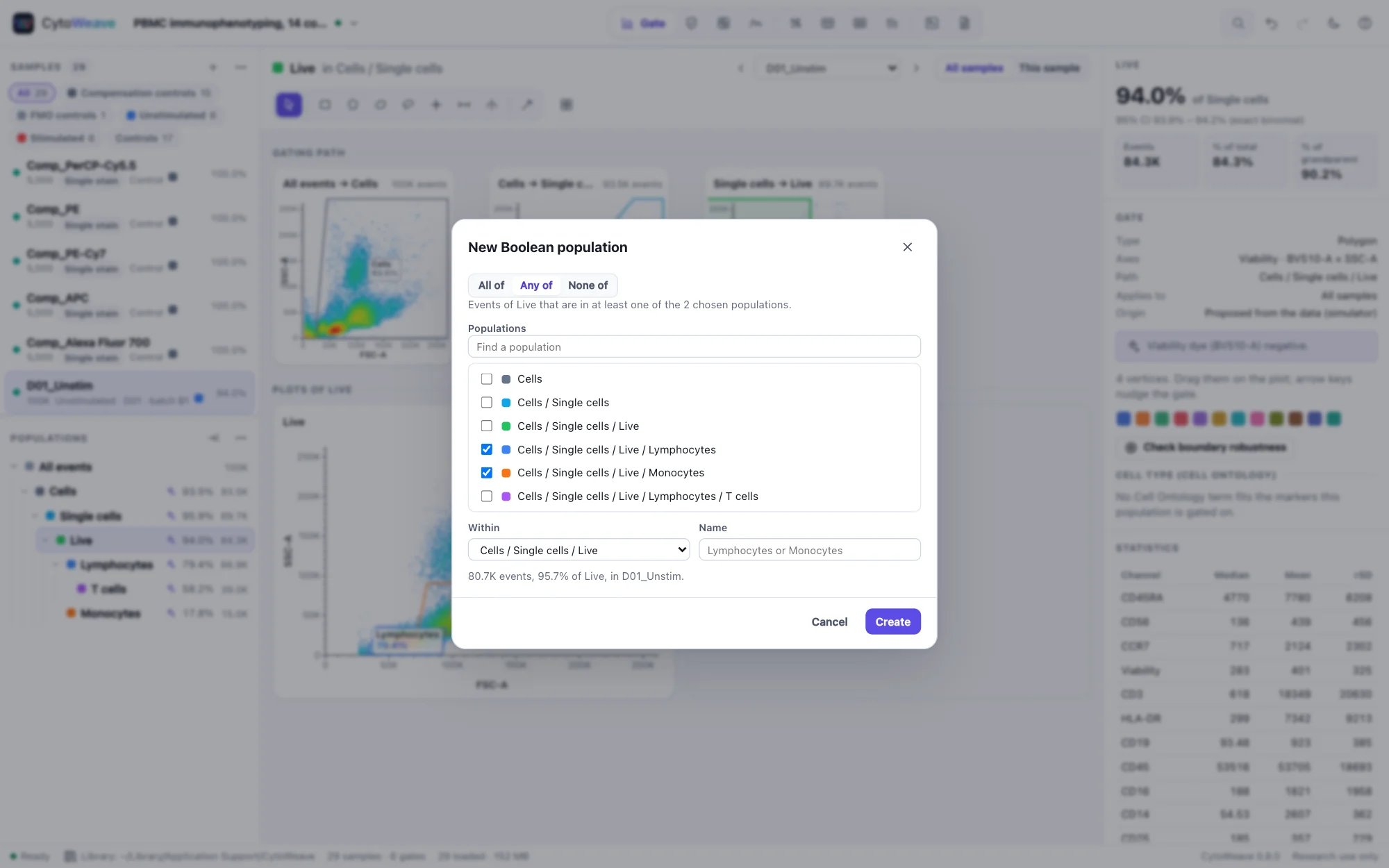The image size is (1389, 868).
Task: Open the Gate tab in top toolbar
Action: tap(643, 24)
